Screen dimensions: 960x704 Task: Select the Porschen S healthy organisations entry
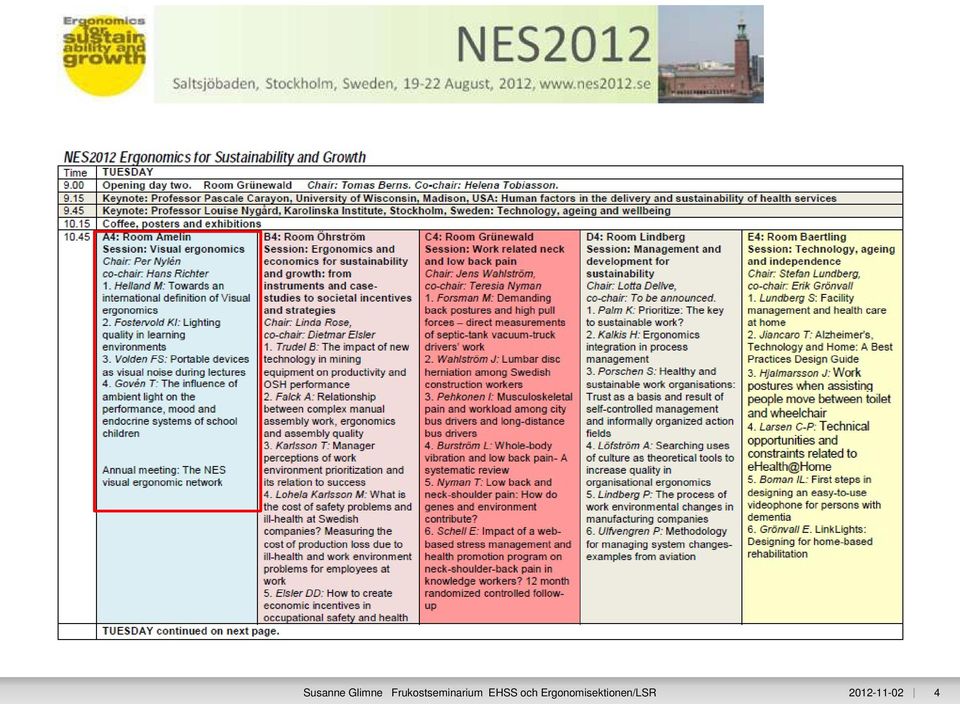[661, 402]
